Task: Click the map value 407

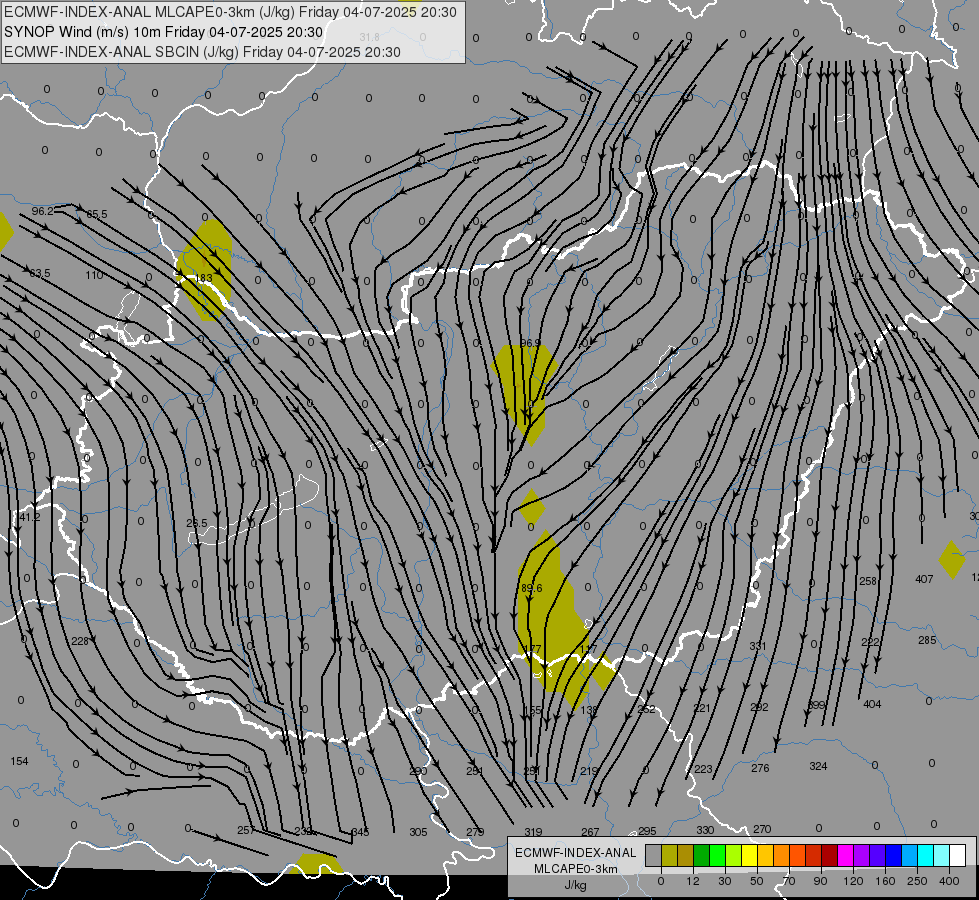Action: [x=925, y=580]
